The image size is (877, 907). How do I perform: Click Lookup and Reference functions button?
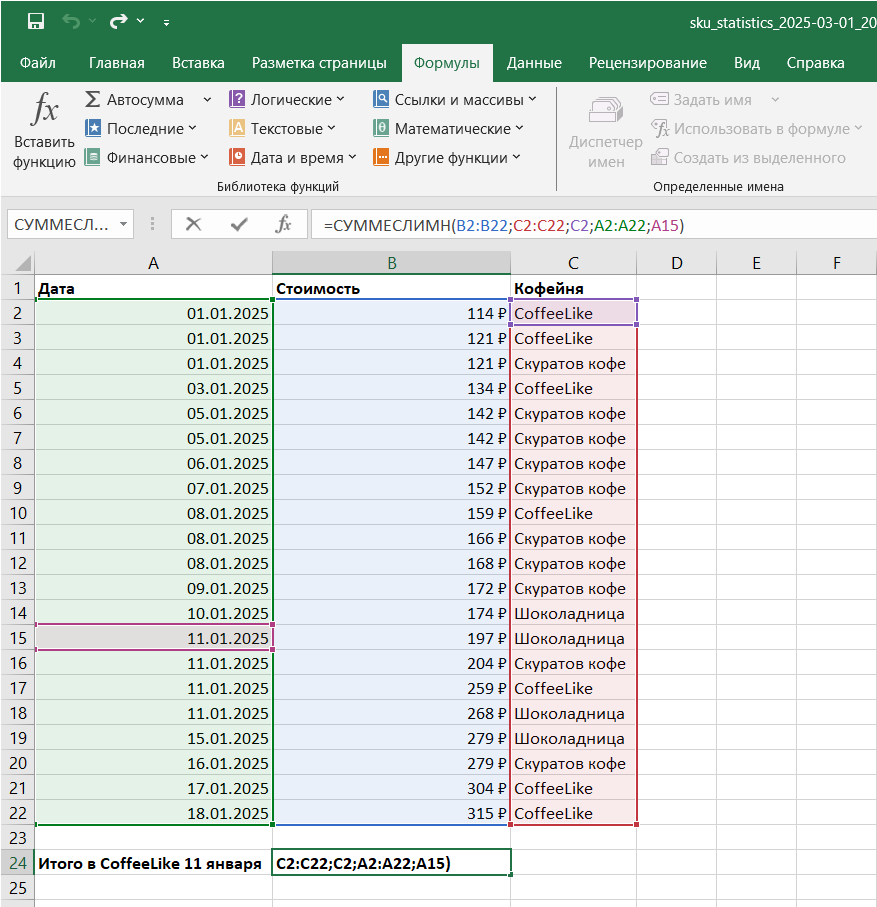point(455,100)
